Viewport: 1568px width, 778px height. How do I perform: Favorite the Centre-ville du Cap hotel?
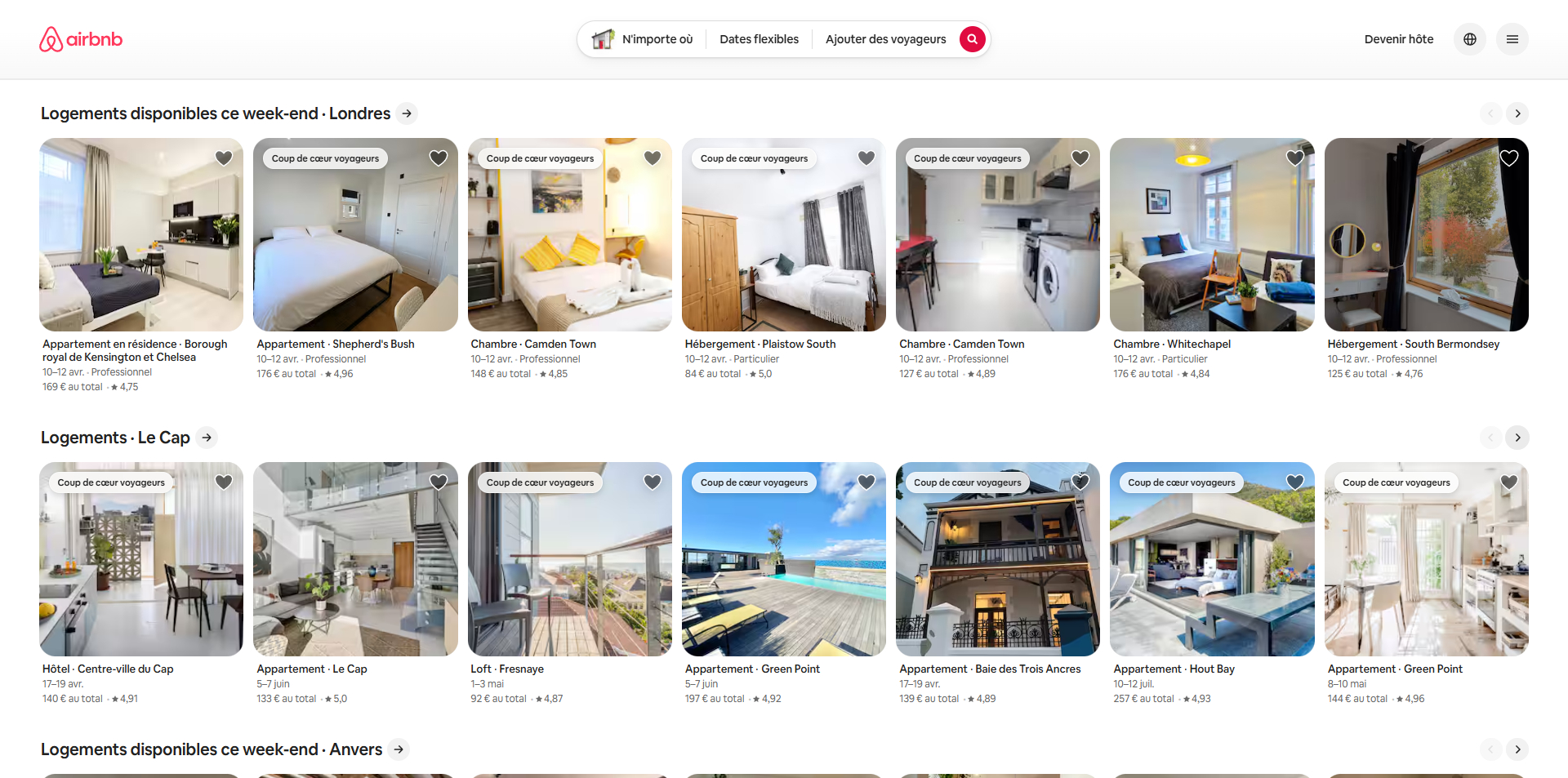tap(224, 482)
